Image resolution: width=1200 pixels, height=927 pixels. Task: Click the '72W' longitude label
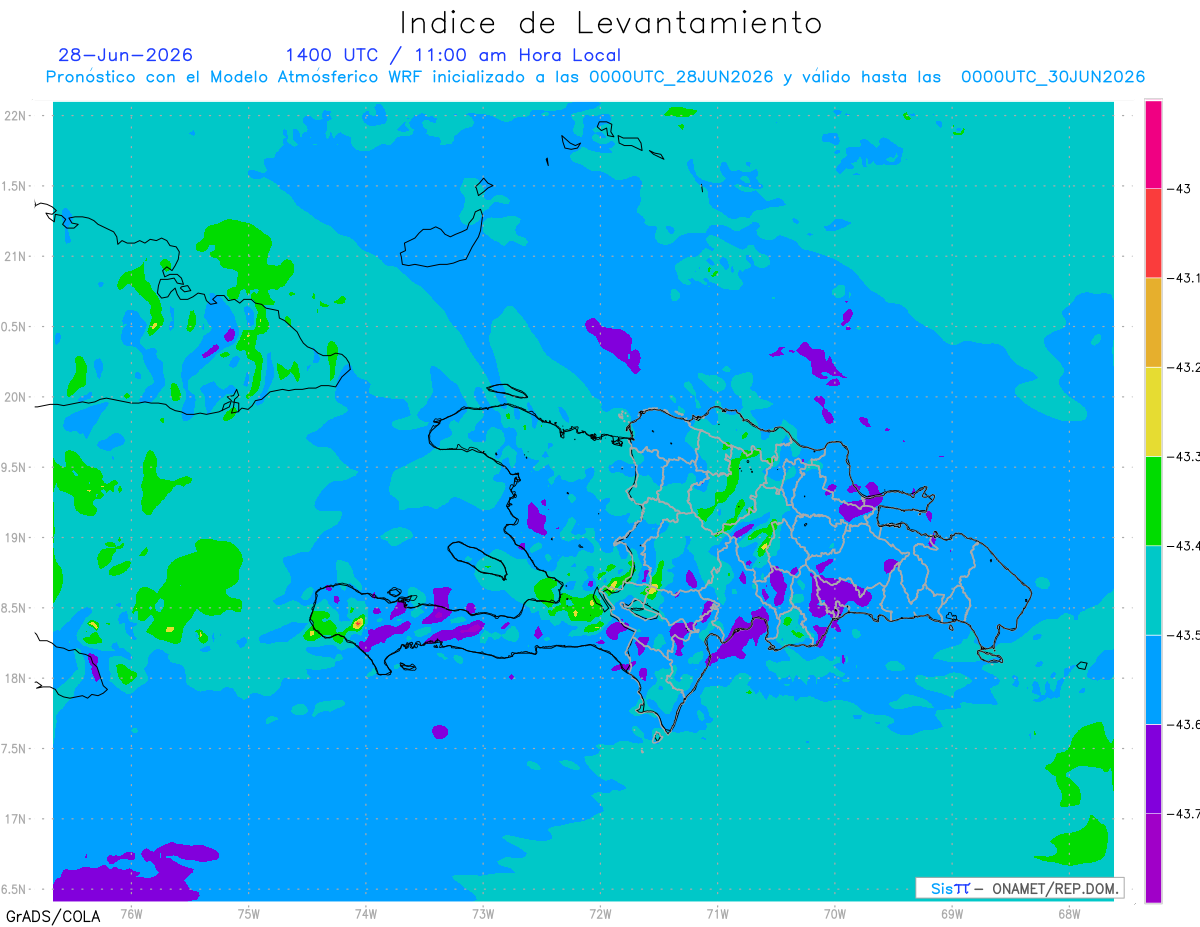pyautogui.click(x=600, y=913)
